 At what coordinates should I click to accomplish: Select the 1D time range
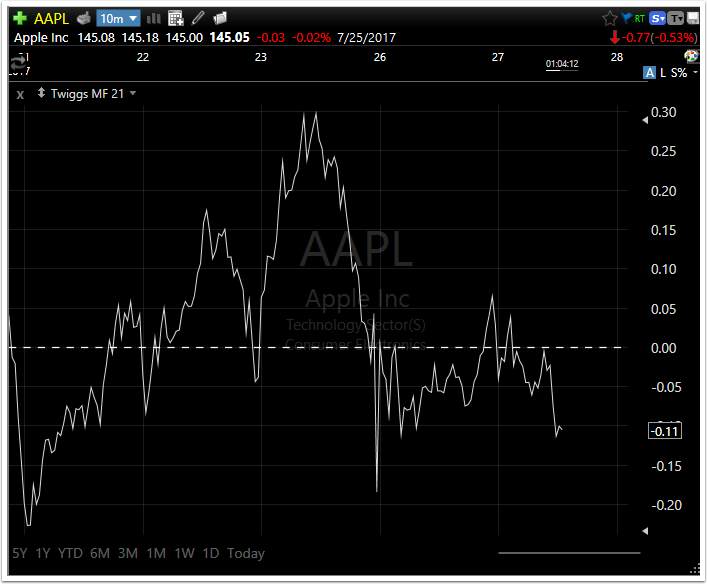coord(211,553)
